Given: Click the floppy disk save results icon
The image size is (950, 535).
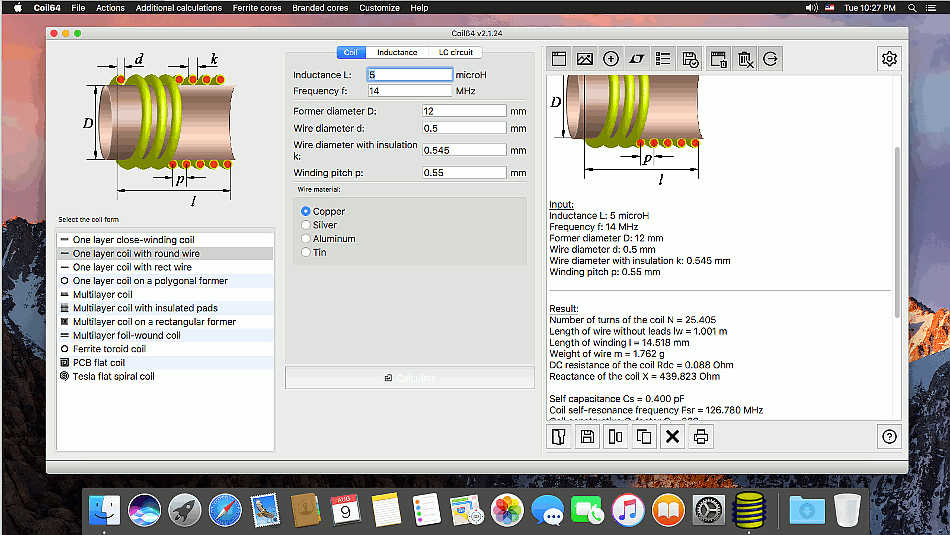Looking at the screenshot, I should pyautogui.click(x=587, y=436).
